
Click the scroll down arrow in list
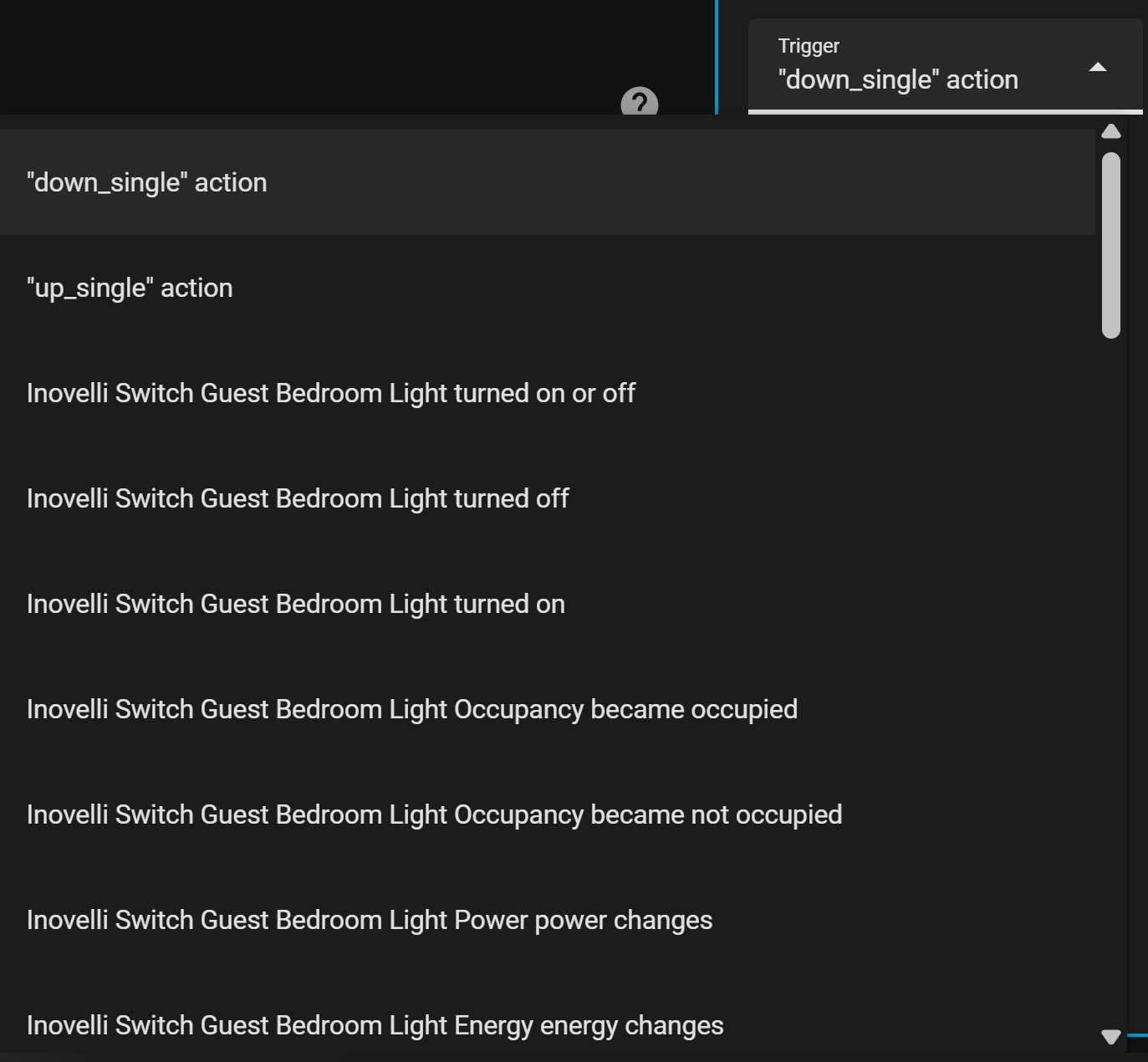coord(1110,1037)
